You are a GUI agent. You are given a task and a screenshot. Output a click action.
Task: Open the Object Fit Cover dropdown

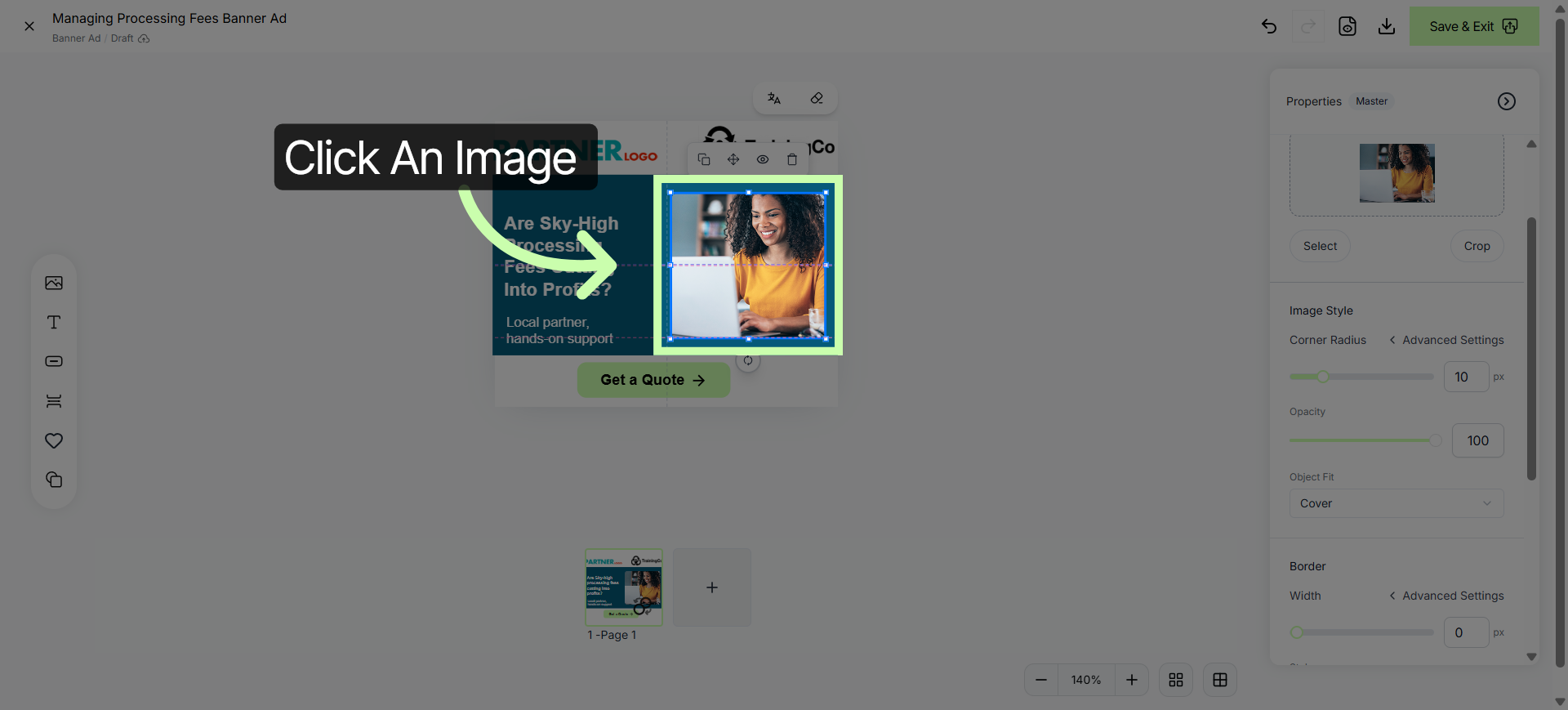point(1396,503)
